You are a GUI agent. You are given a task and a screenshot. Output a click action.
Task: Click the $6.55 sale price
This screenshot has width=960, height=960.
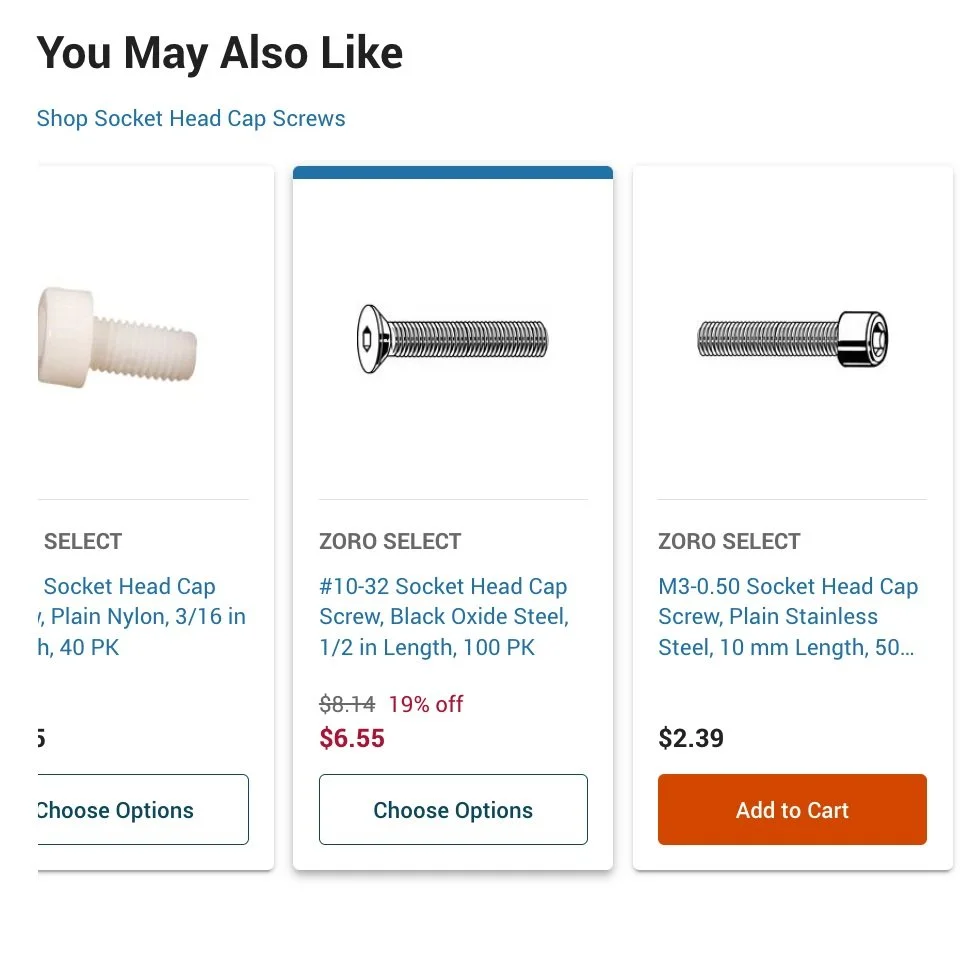point(352,739)
